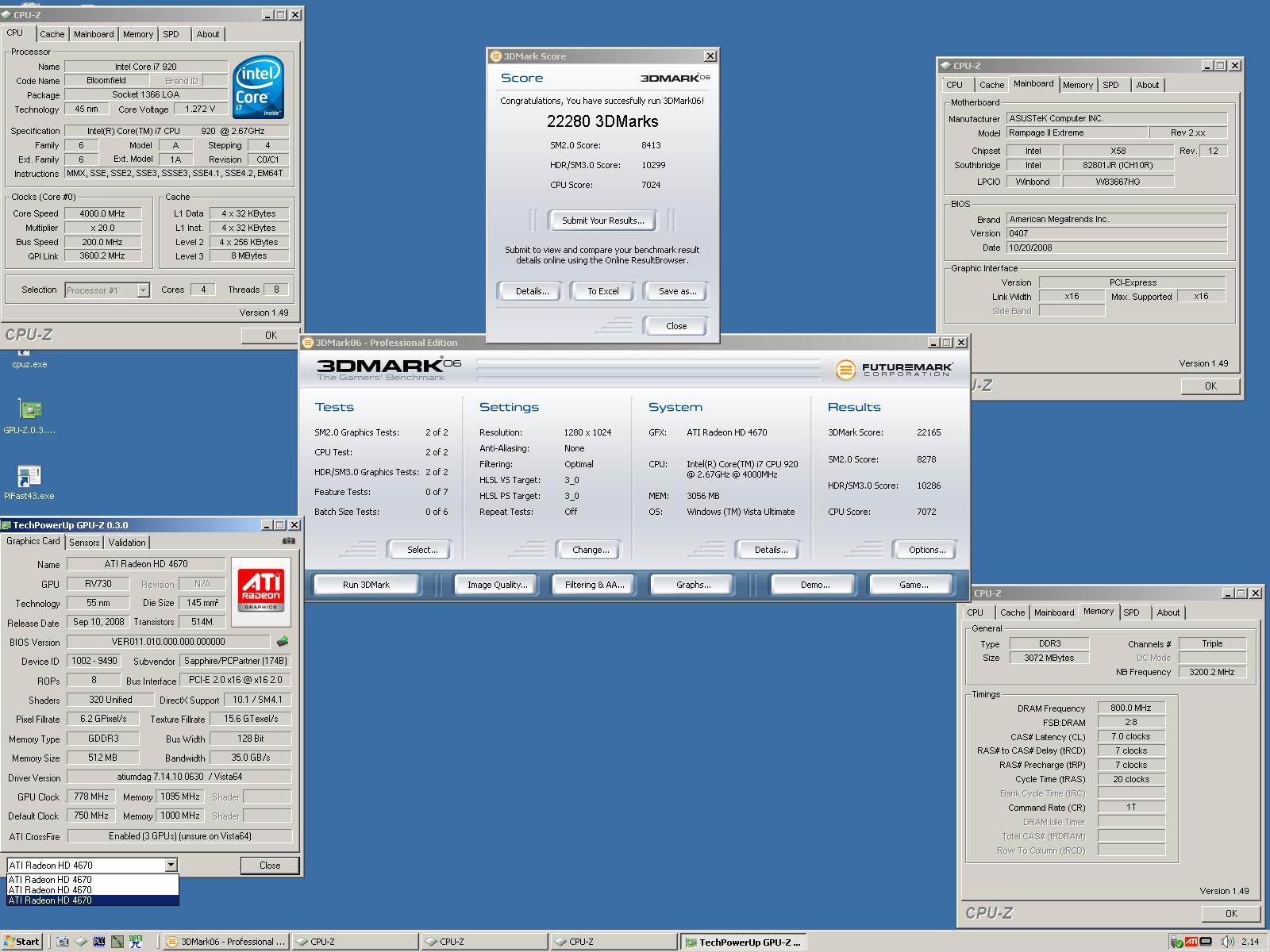
Task: Open the PiFast43.exe desktop icon
Action: point(29,482)
